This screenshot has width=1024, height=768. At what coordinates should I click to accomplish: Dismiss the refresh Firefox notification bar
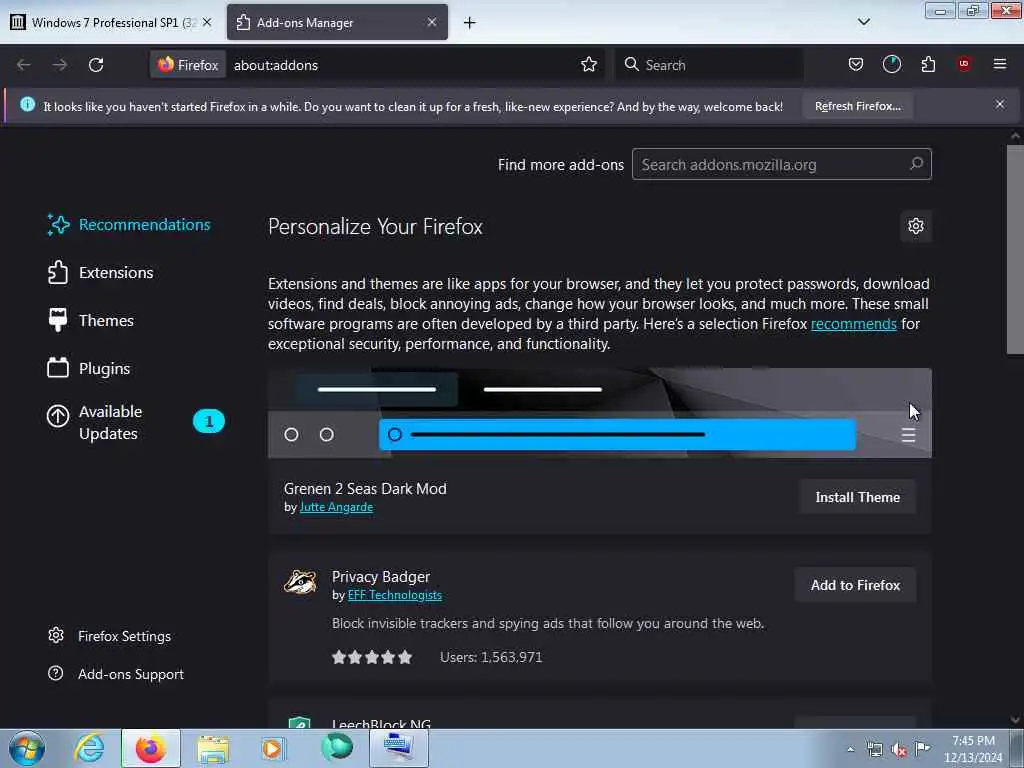click(1000, 104)
